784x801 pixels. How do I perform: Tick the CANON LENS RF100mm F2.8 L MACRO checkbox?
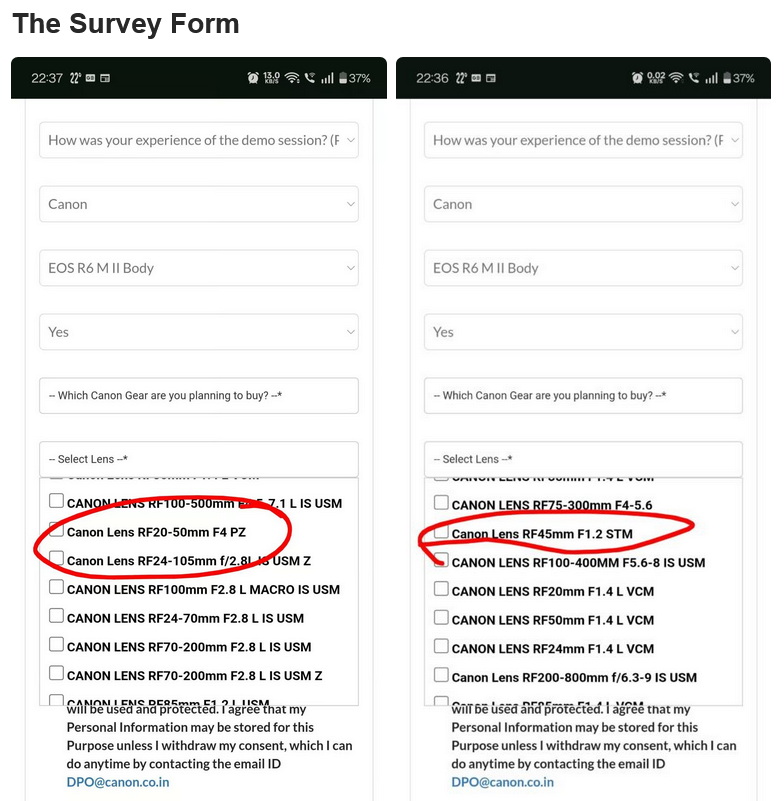[56, 588]
